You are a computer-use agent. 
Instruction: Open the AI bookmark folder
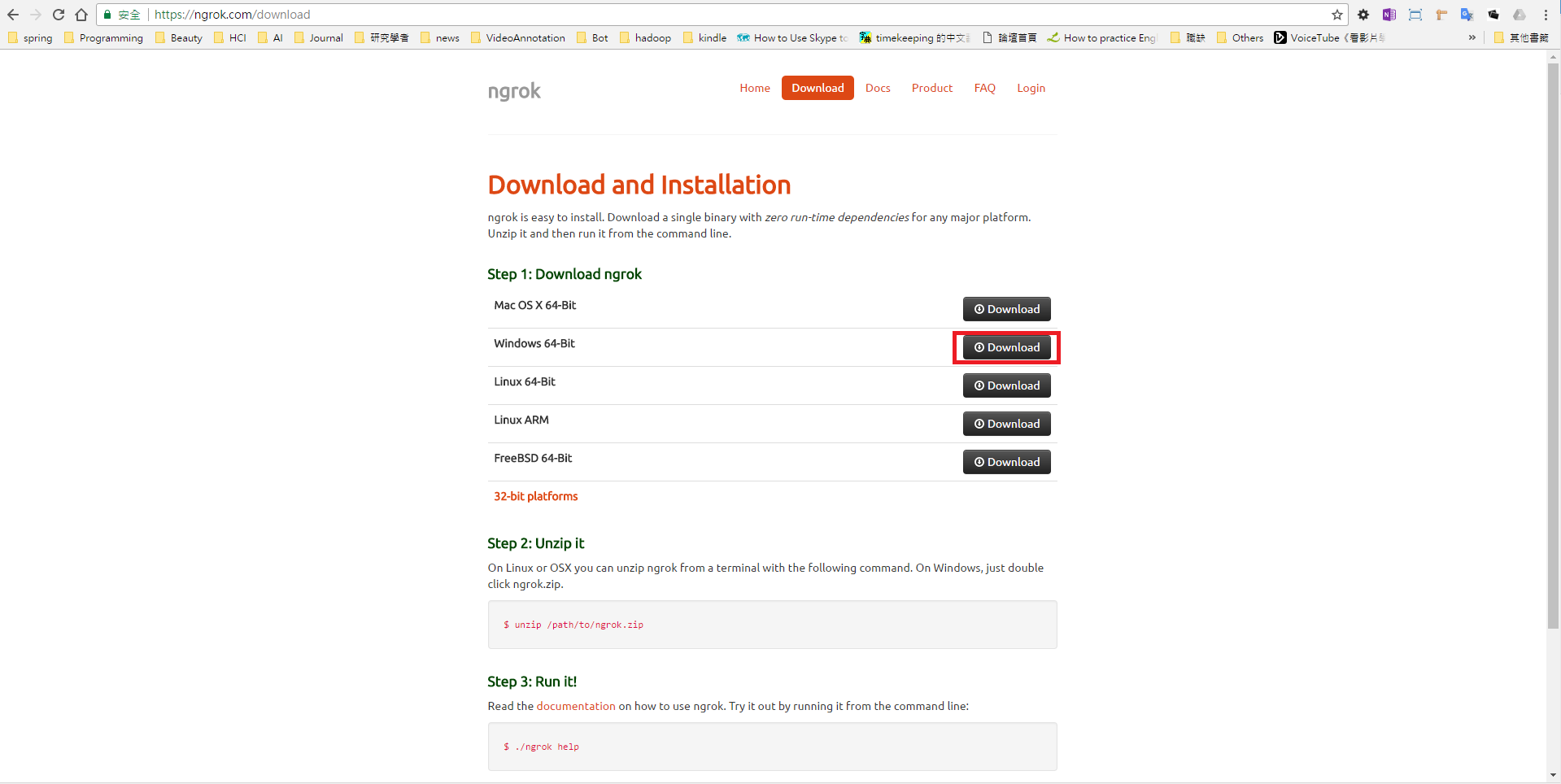click(x=270, y=37)
